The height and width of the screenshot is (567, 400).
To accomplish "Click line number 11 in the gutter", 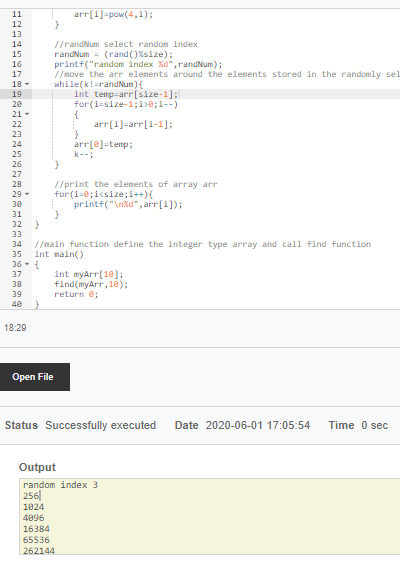I will (x=17, y=14).
